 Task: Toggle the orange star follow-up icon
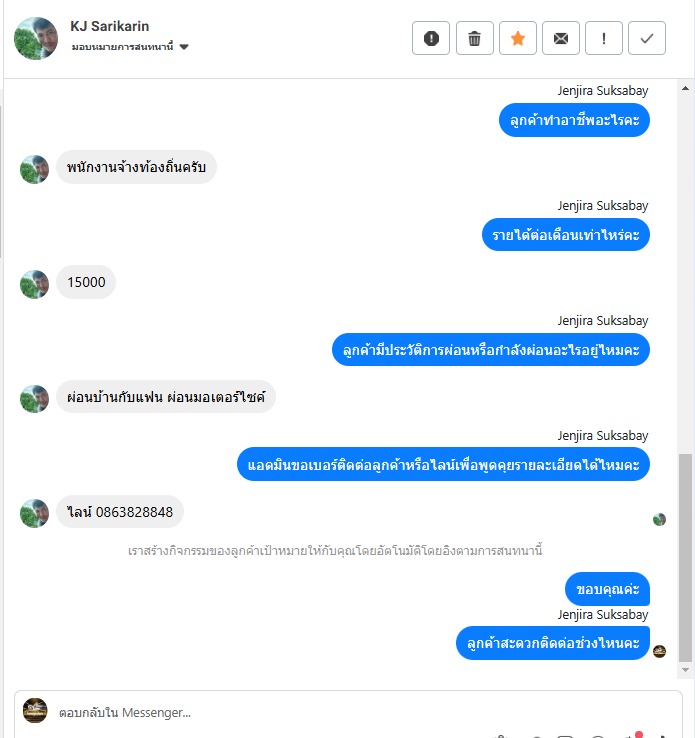click(518, 38)
